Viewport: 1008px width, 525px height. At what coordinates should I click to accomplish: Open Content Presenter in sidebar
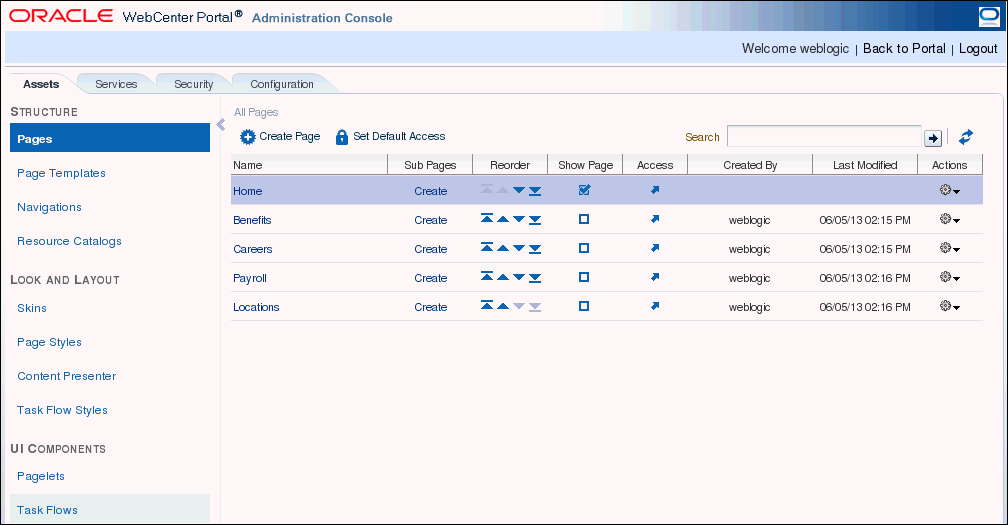(67, 376)
